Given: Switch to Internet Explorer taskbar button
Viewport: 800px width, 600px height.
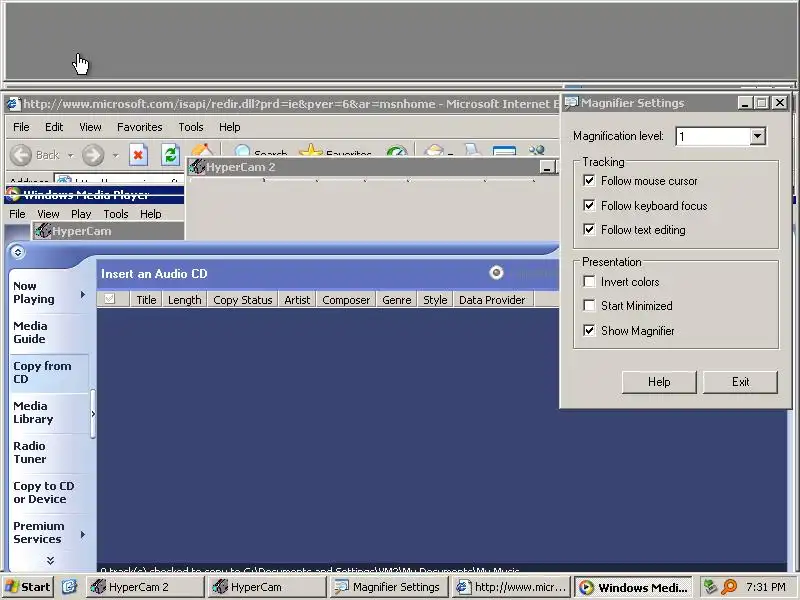Looking at the screenshot, I should (x=511, y=587).
